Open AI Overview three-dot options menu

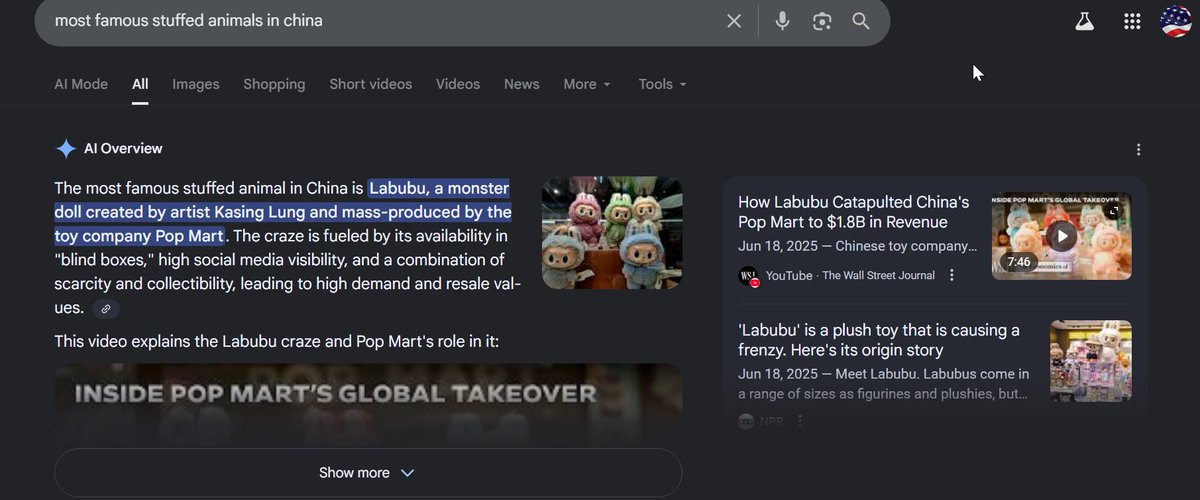coord(1138,150)
